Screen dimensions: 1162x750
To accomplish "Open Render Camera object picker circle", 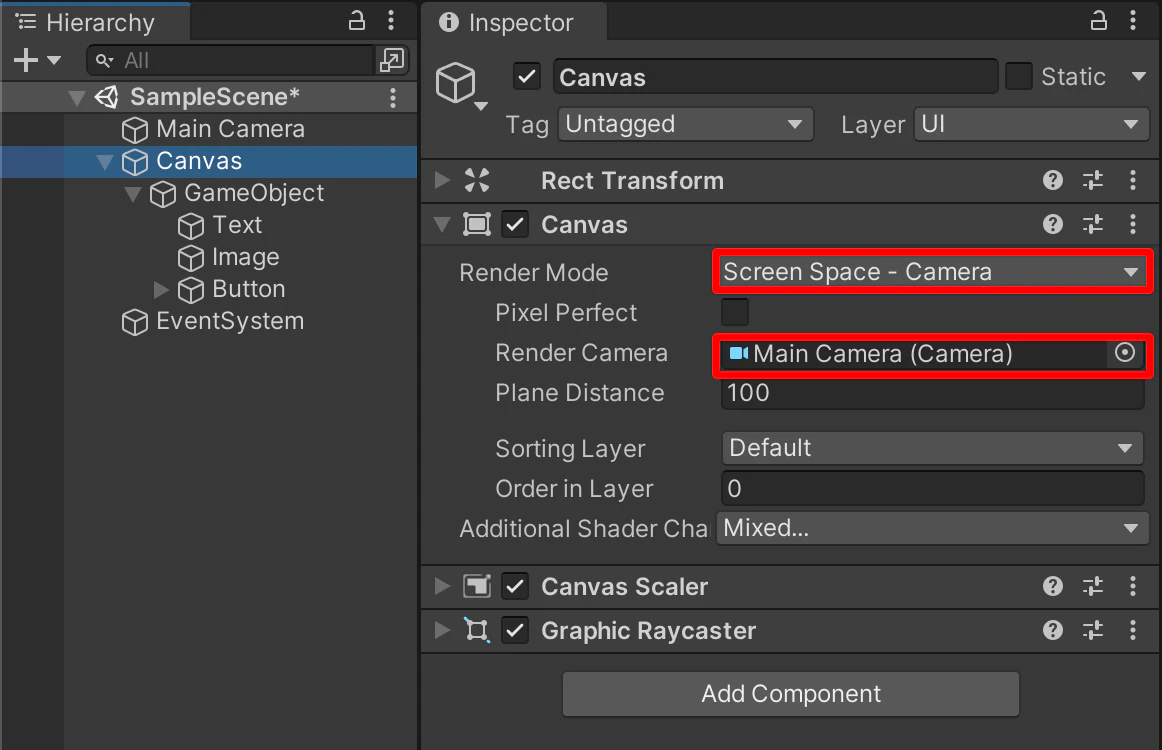I will point(1125,353).
